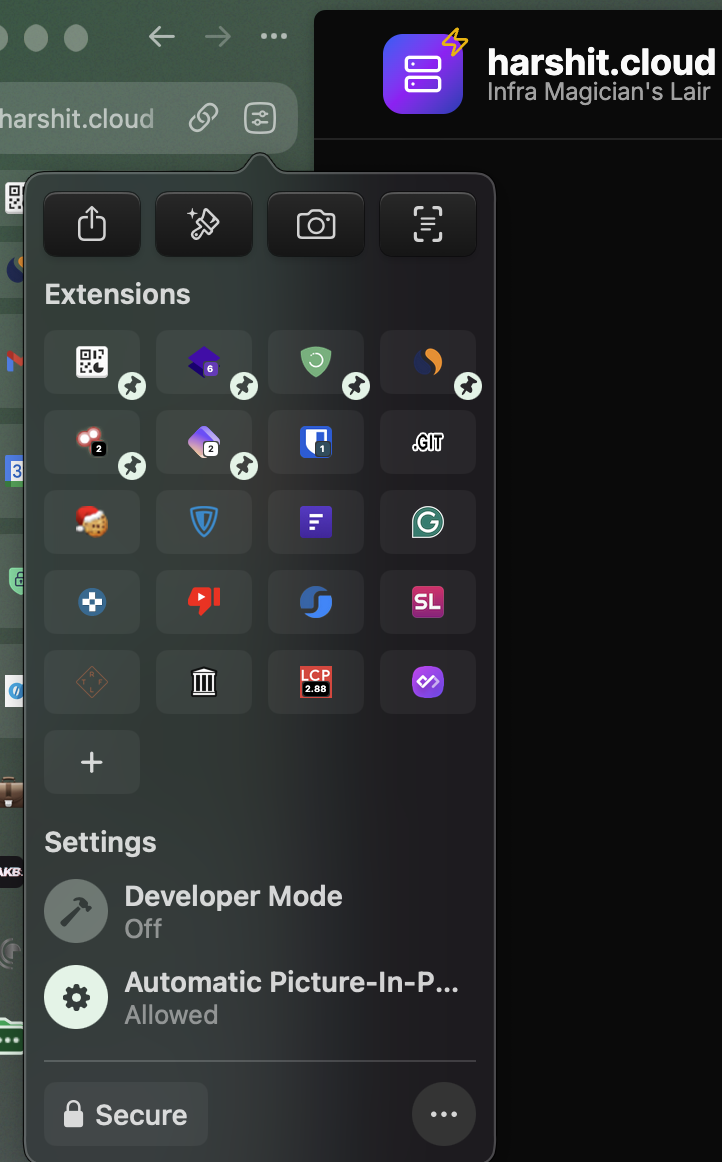Click the Secure lock button
The width and height of the screenshot is (722, 1162).
pos(126,1114)
